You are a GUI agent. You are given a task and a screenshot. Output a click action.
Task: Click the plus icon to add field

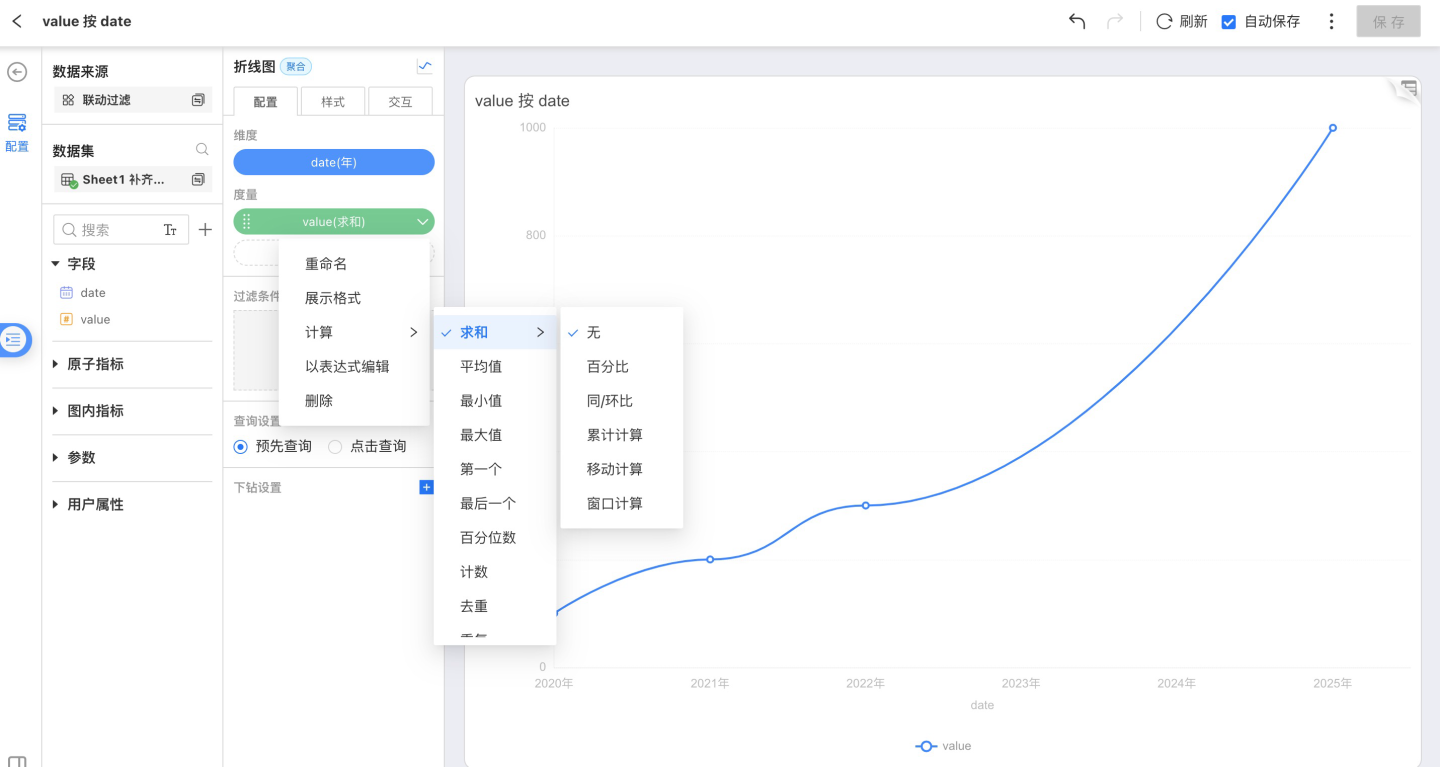coord(205,230)
